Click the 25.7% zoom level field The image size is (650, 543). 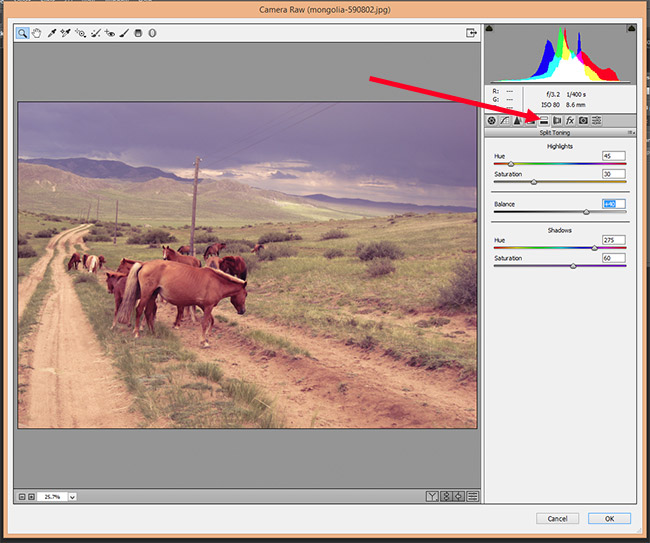(53, 497)
